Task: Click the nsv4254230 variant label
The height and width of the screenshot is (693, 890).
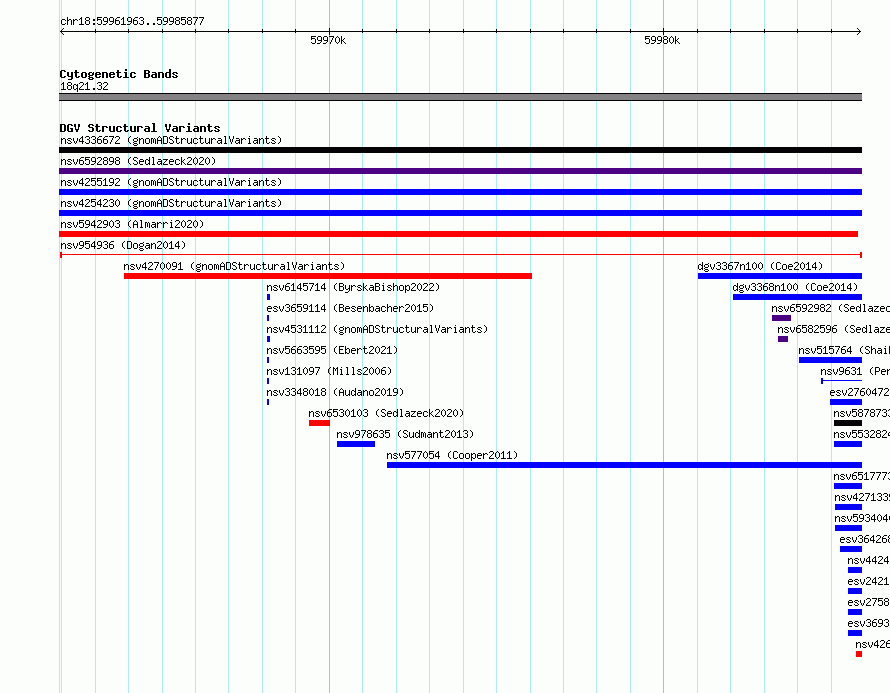Action: click(171, 203)
